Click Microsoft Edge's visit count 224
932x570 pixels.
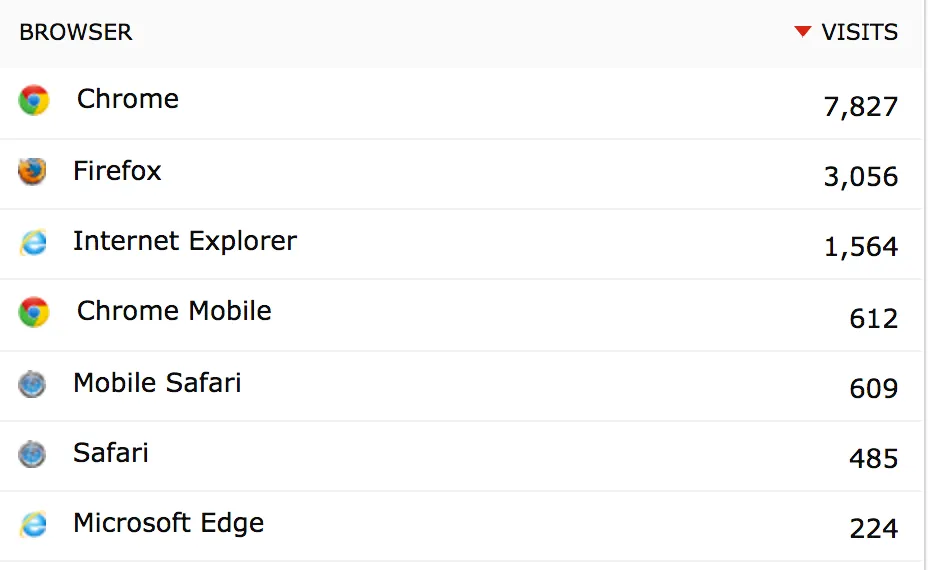click(x=874, y=528)
